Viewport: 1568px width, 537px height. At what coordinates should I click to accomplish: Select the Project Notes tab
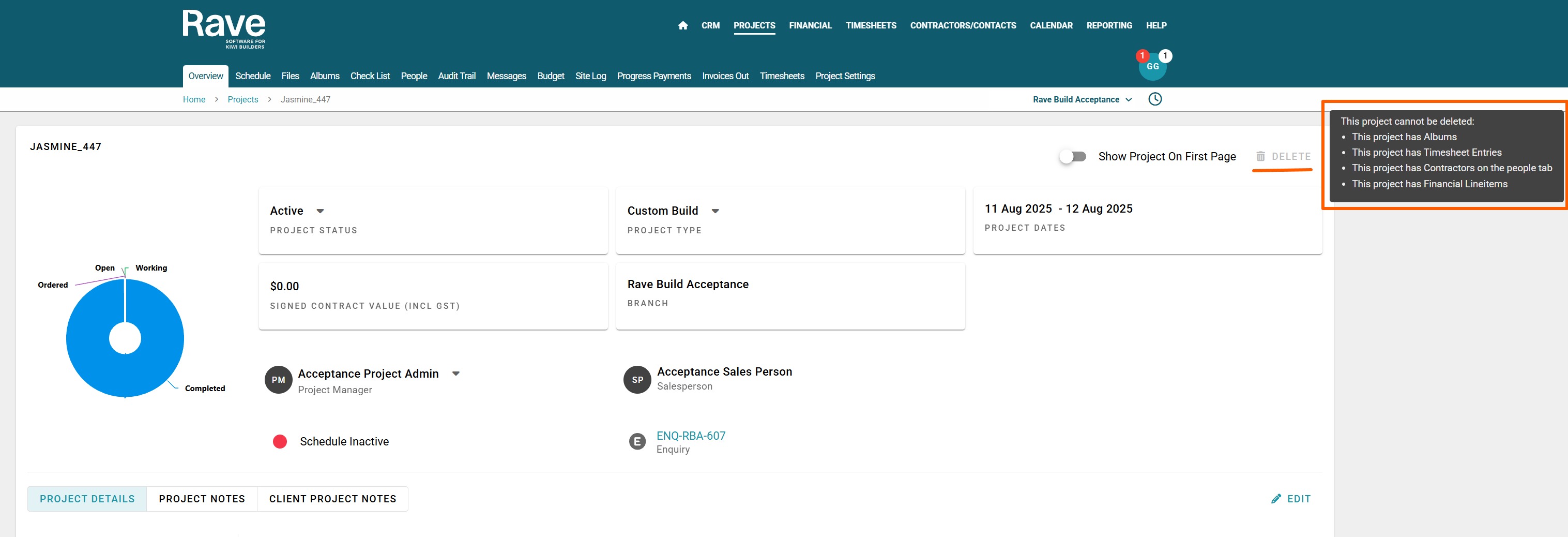point(202,499)
